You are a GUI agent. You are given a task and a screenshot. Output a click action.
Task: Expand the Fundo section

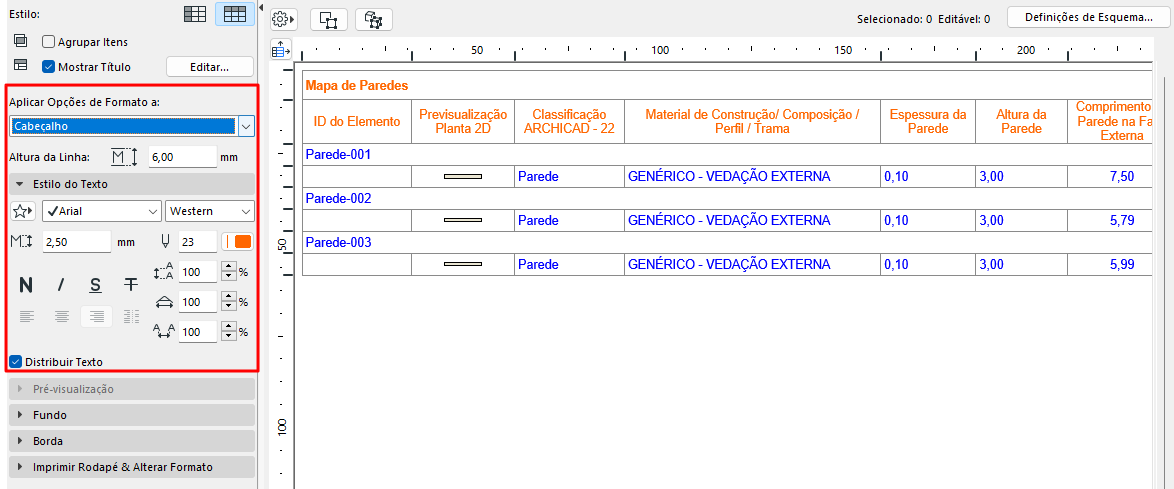coord(132,415)
